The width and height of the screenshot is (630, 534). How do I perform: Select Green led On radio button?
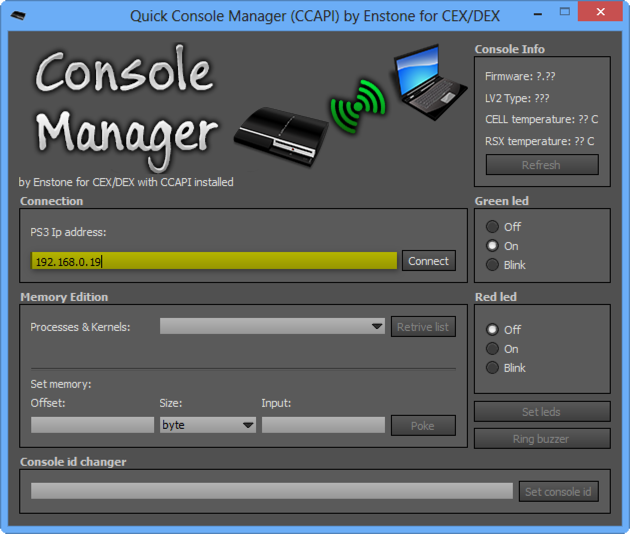point(492,246)
